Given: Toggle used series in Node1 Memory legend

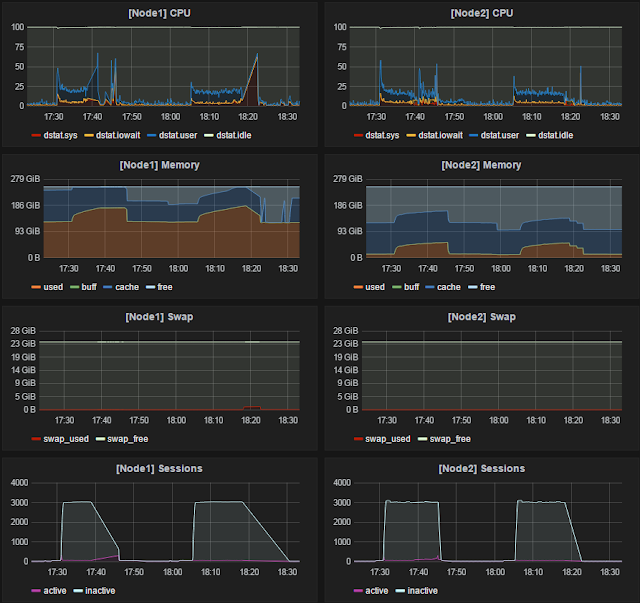Looking at the screenshot, I should coord(47,287).
